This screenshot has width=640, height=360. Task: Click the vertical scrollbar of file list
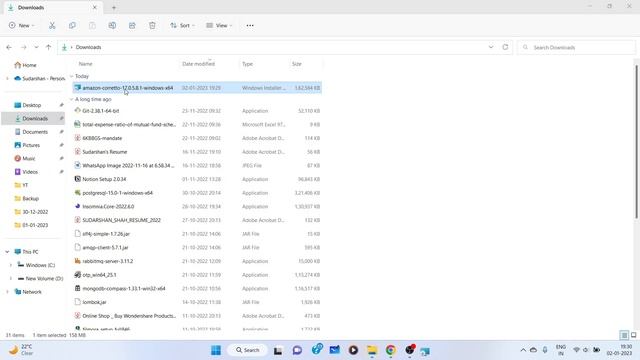click(x=636, y=143)
